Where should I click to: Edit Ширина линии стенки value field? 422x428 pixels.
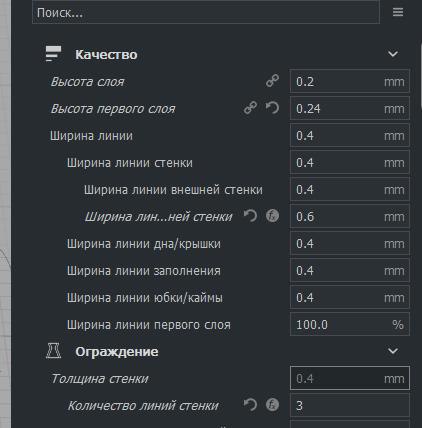tap(350, 162)
